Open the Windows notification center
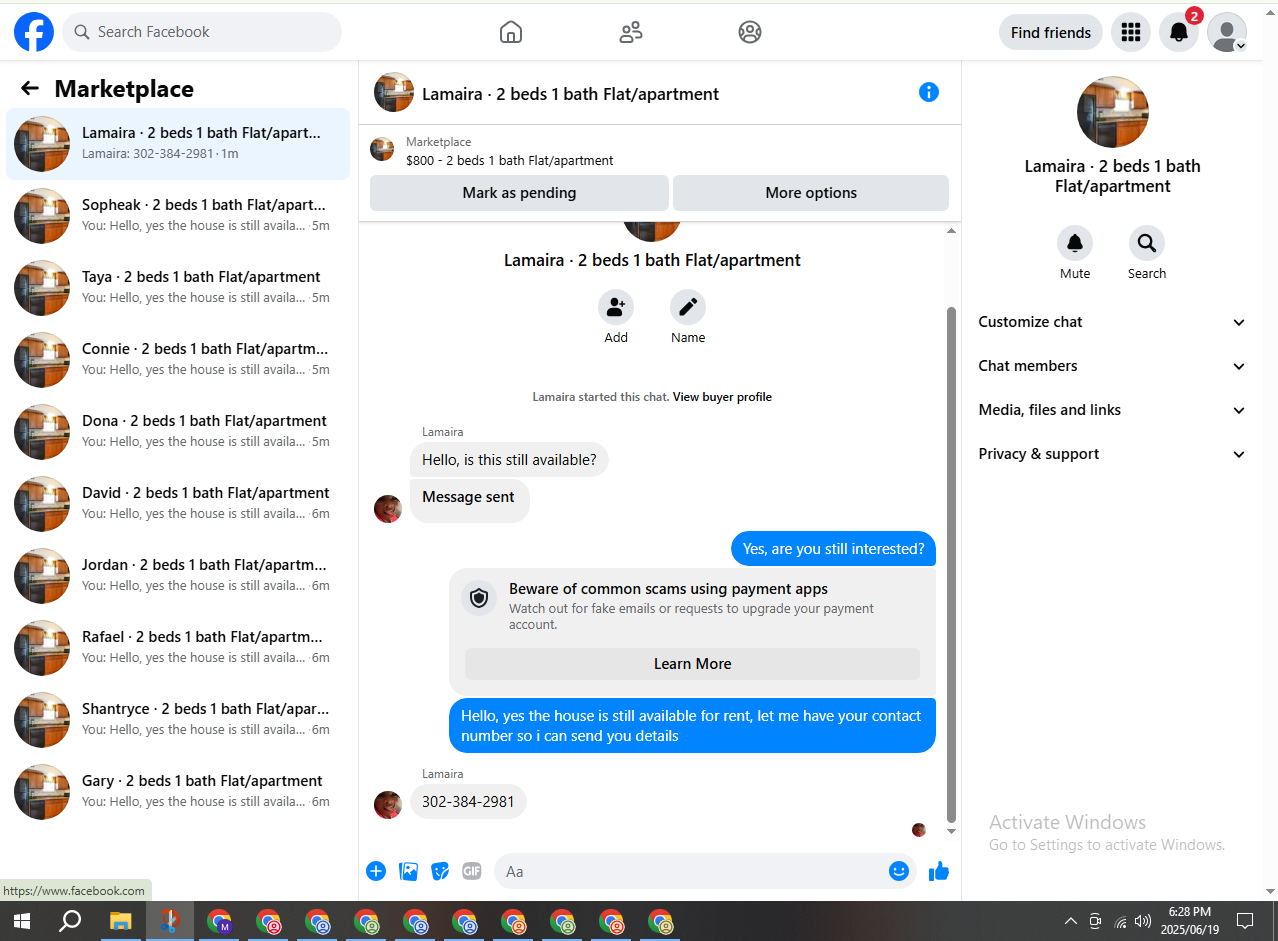The width and height of the screenshot is (1278, 941). 1245,921
